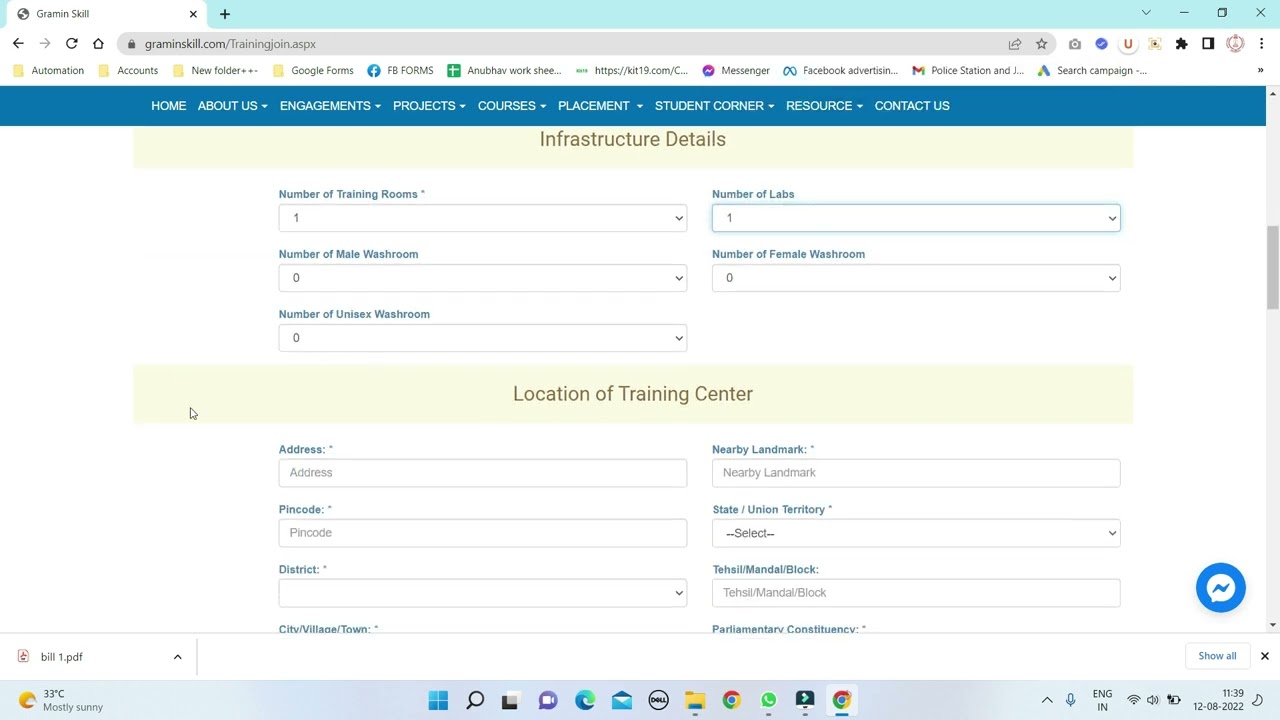Open the CONTACT US page
Image resolution: width=1280 pixels, height=720 pixels.
912,106
